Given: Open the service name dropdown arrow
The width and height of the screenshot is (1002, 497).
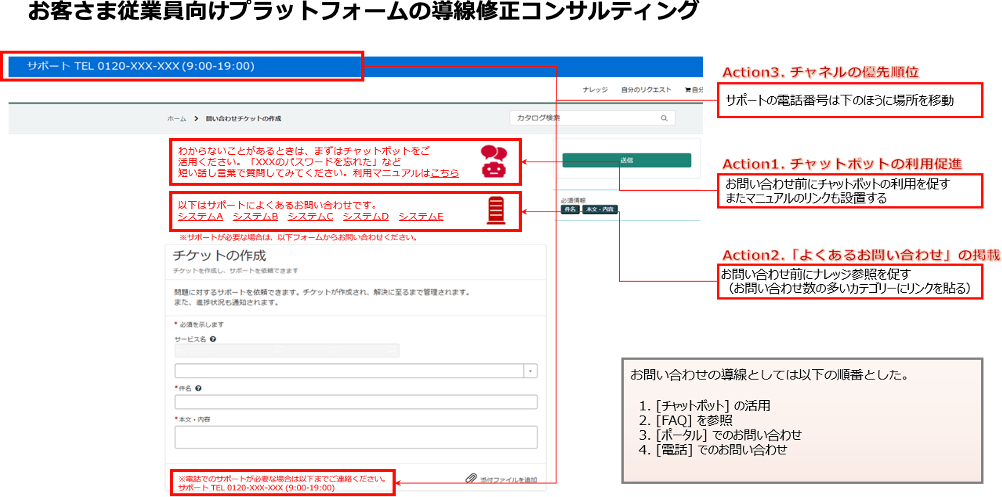Looking at the screenshot, I should point(530,371).
